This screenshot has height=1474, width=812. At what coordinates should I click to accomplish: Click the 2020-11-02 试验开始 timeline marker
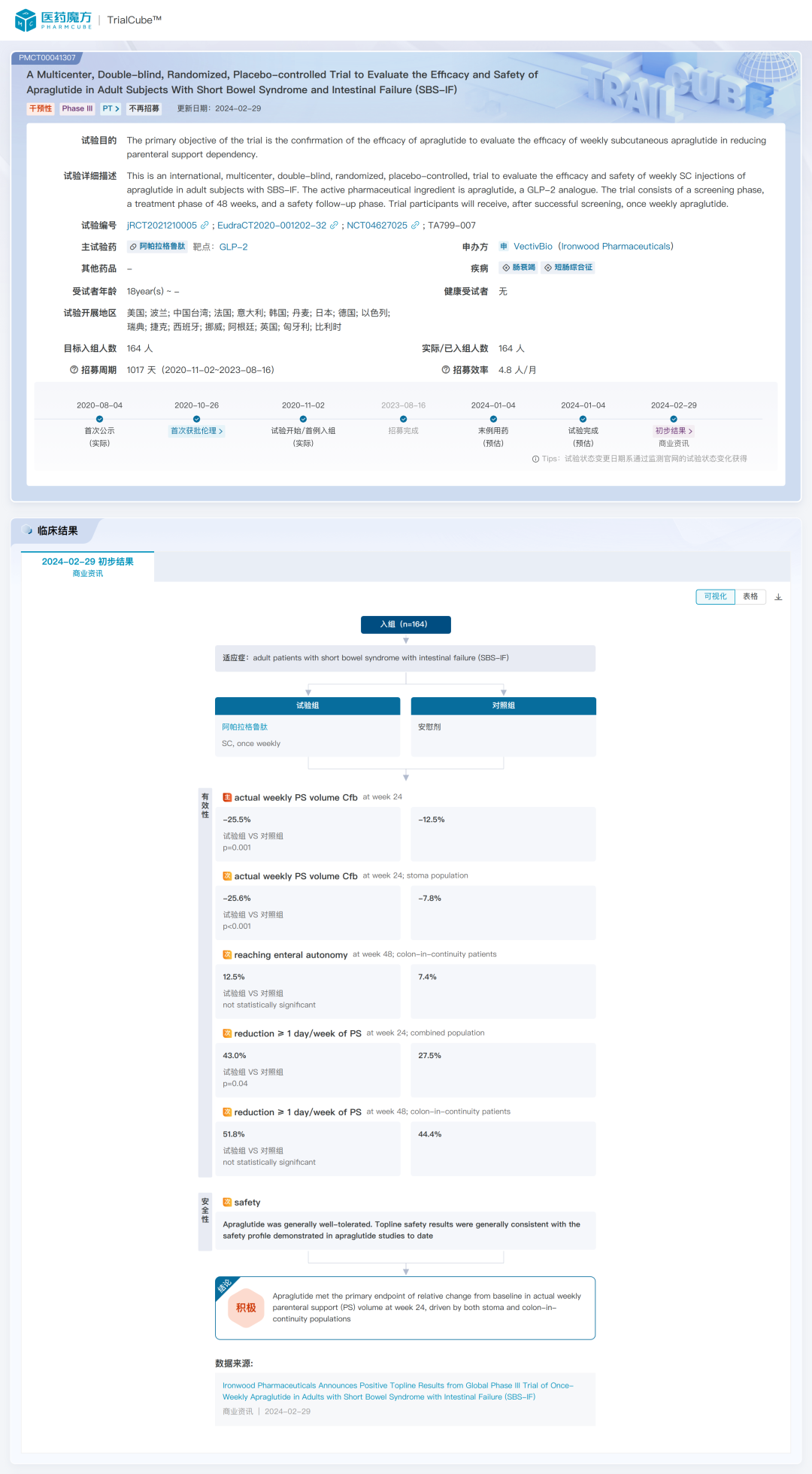(303, 419)
